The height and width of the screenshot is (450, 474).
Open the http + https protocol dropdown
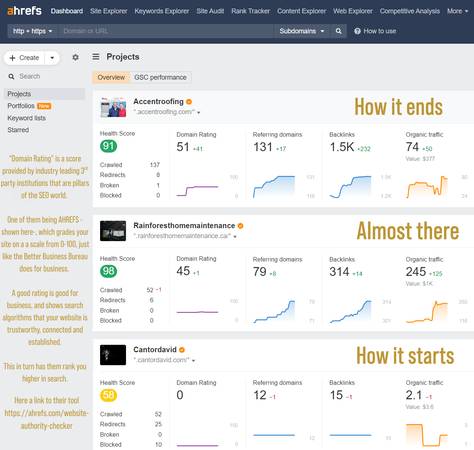point(32,31)
